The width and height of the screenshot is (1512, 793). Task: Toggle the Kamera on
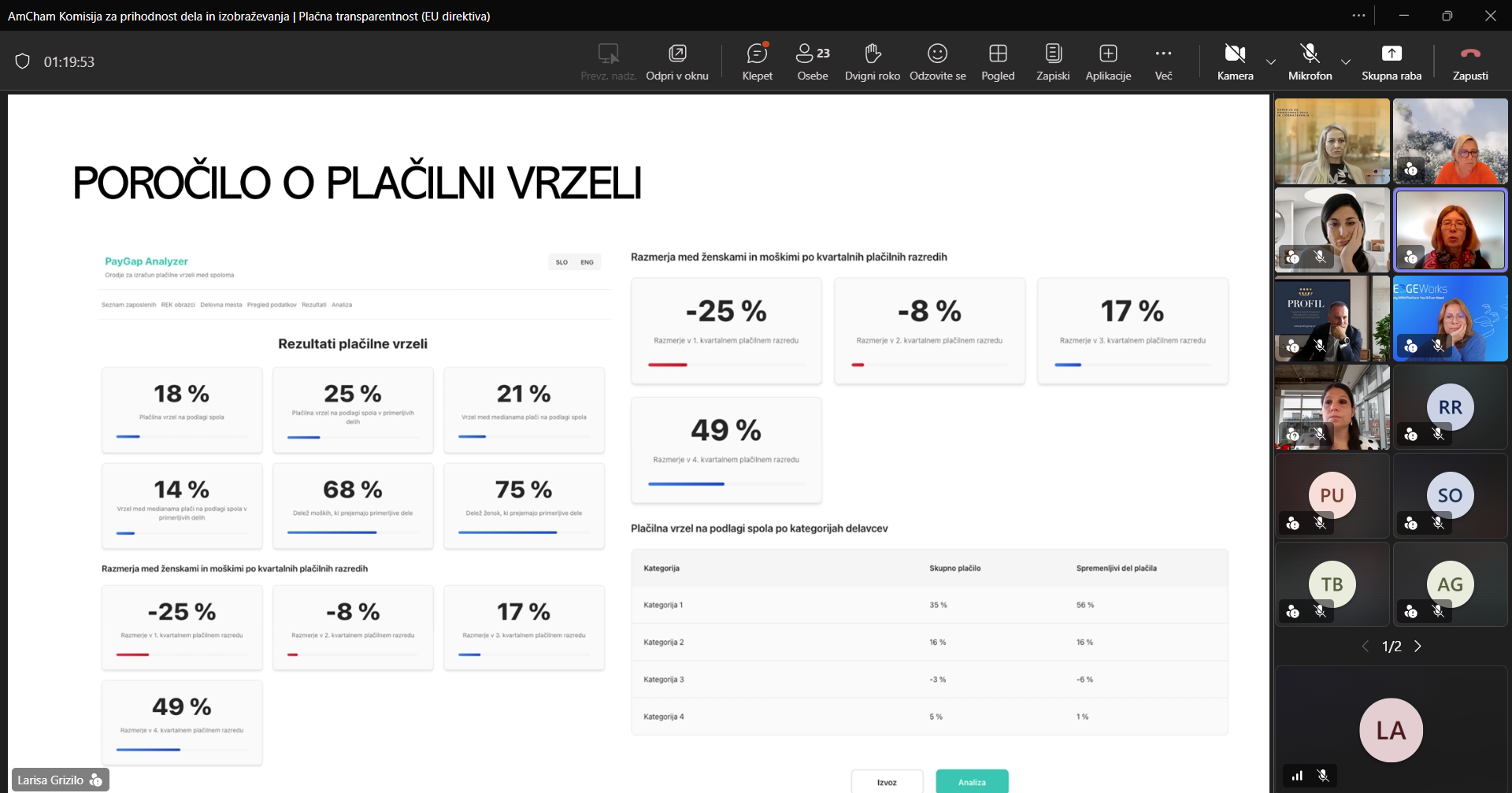(1235, 61)
